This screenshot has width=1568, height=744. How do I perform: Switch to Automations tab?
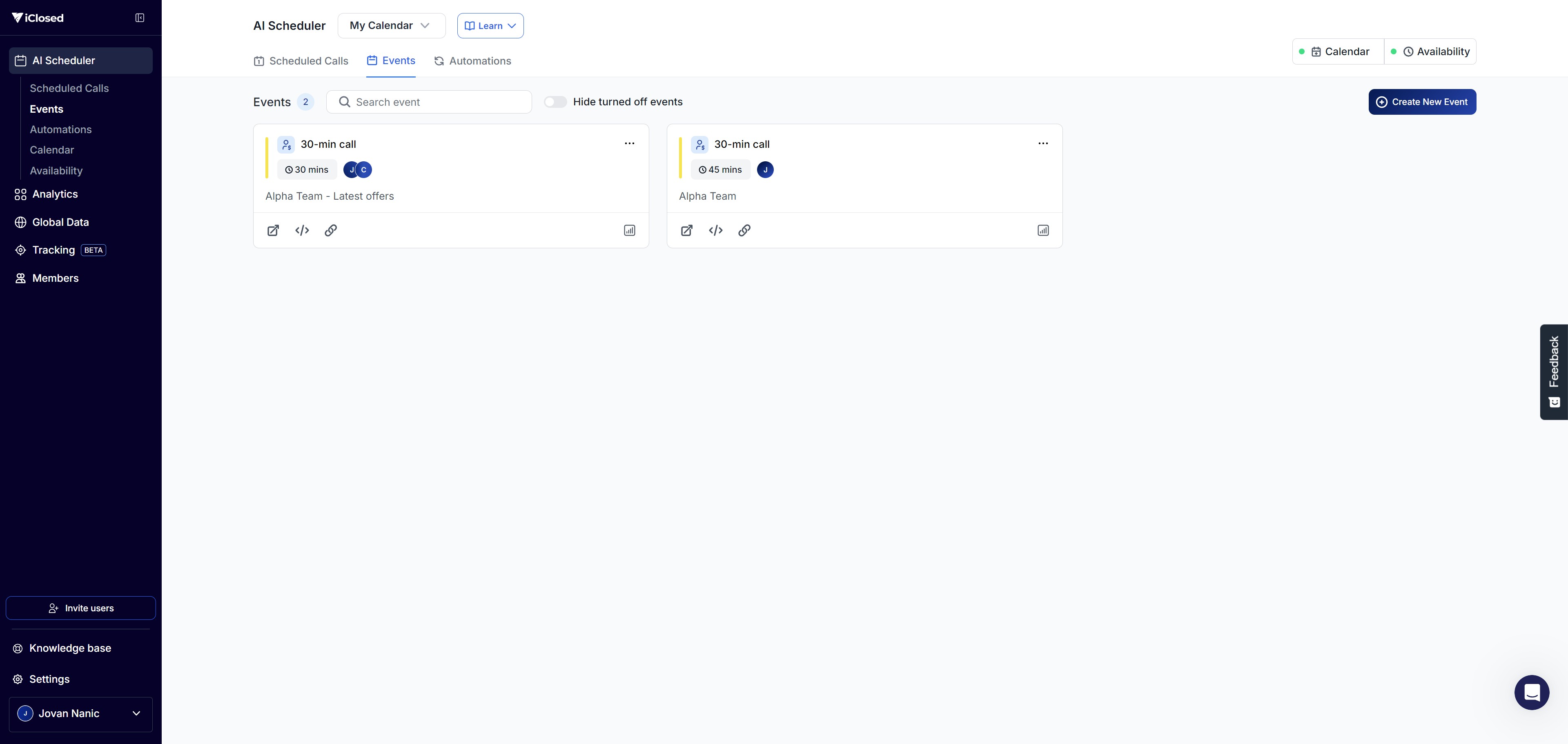pos(472,61)
